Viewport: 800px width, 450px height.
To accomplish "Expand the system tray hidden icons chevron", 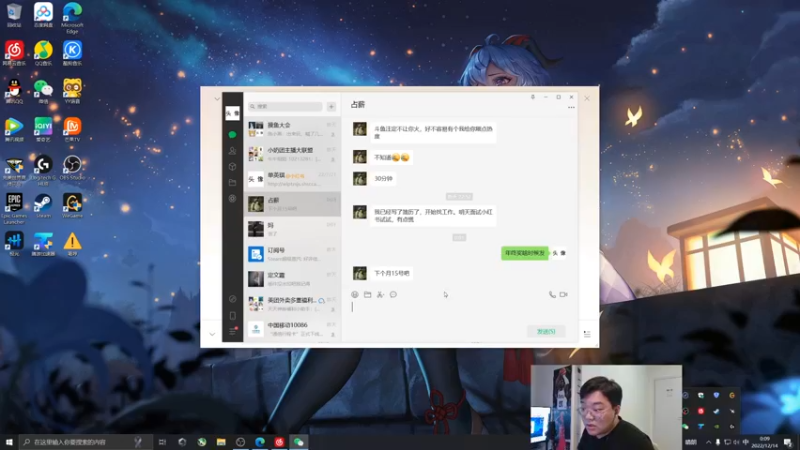I will click(x=708, y=442).
